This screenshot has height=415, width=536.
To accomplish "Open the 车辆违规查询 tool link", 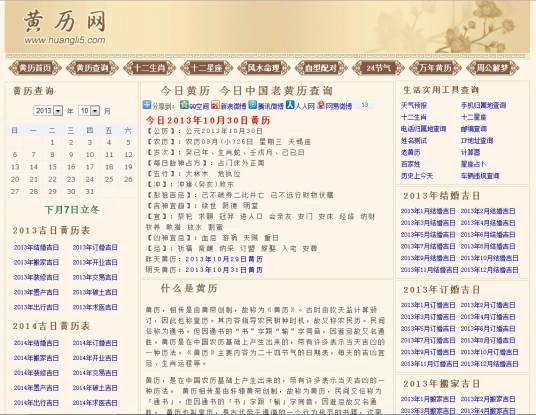I will (480, 176).
